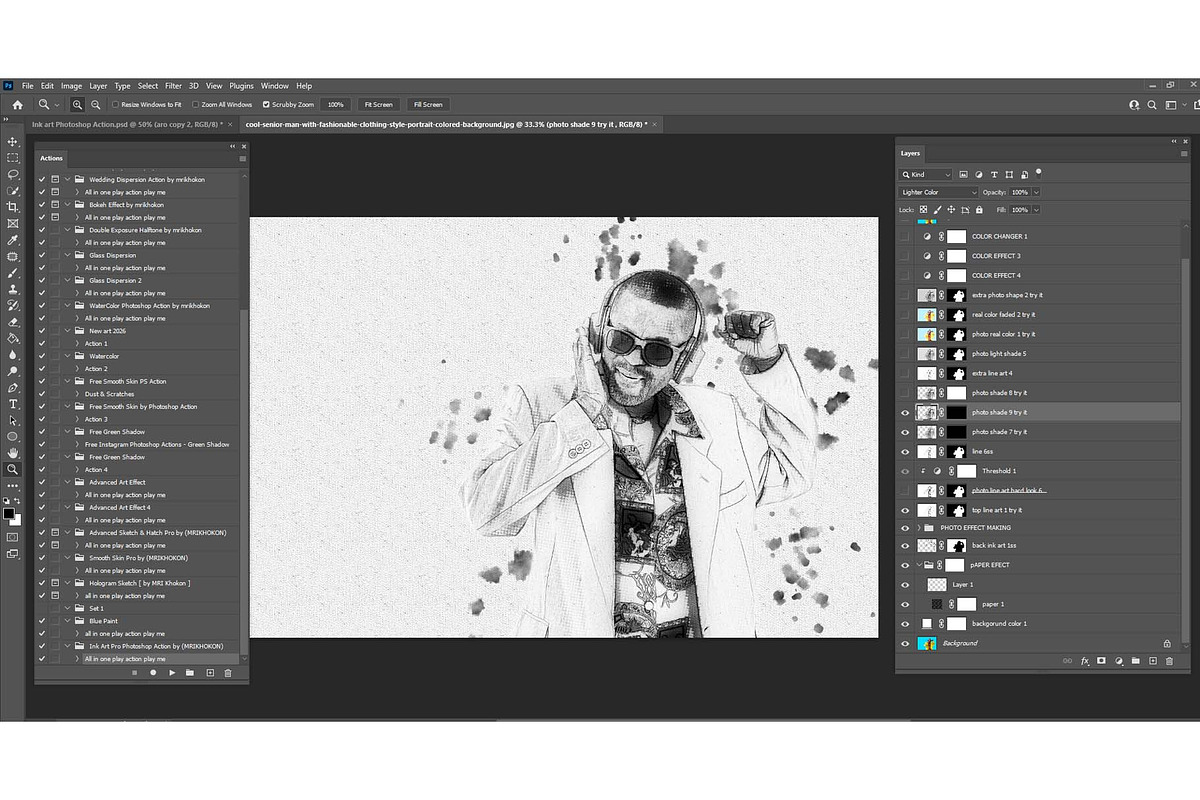Play the selected action
1200x800 pixels.
(x=172, y=673)
